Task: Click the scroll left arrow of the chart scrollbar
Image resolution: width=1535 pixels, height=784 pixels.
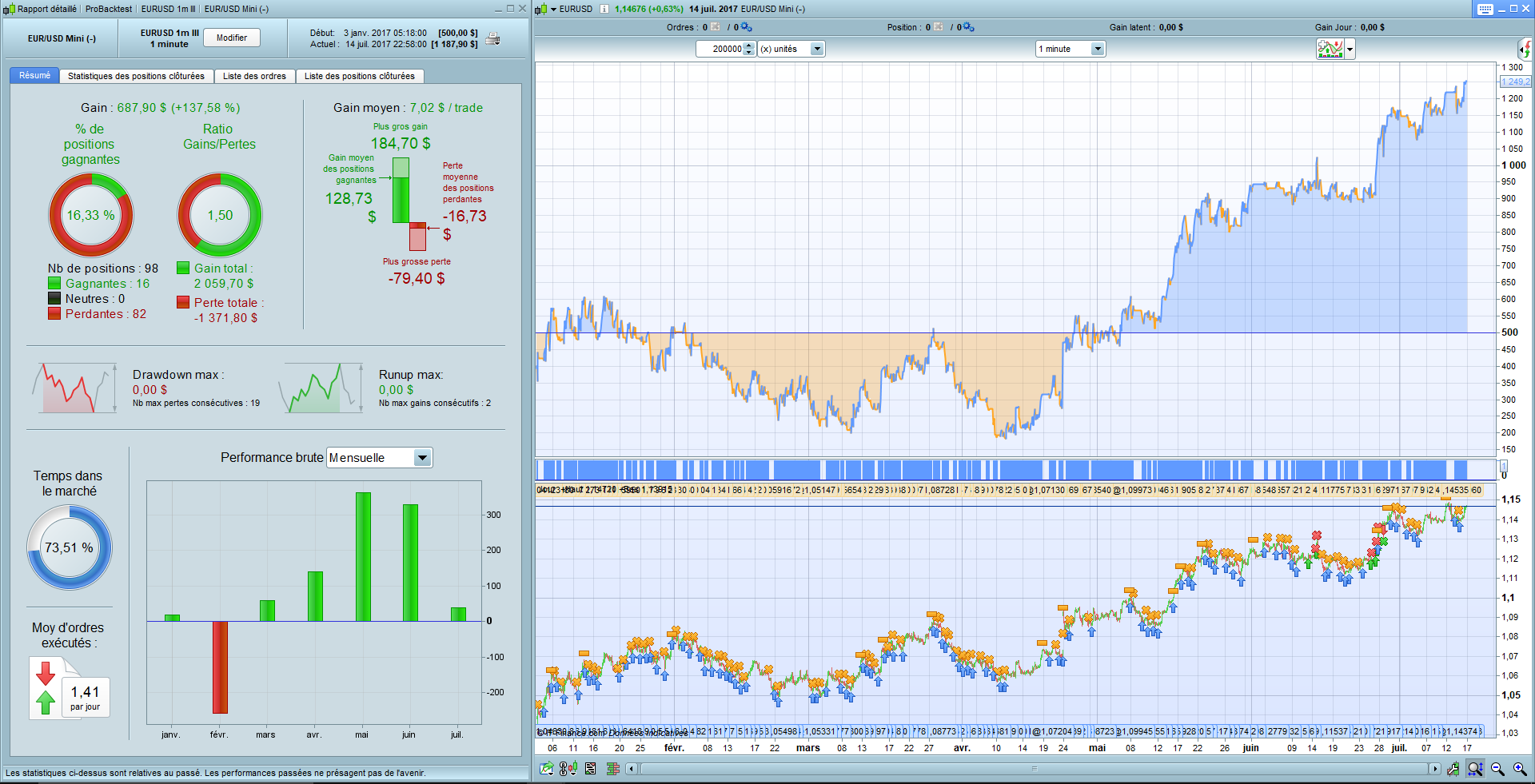Action: [632, 769]
